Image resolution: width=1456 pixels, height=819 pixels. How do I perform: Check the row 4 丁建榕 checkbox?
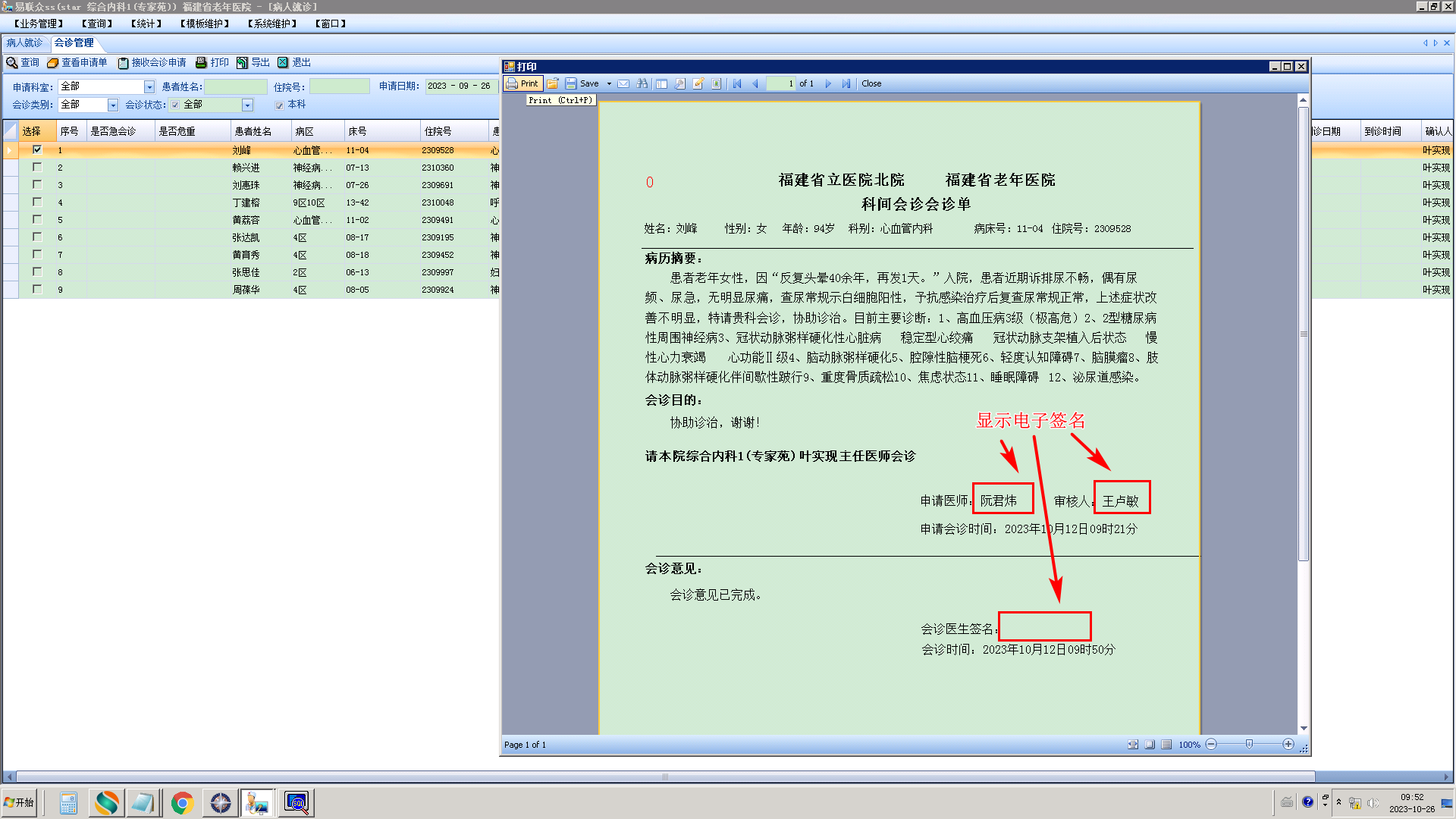pyautogui.click(x=37, y=202)
